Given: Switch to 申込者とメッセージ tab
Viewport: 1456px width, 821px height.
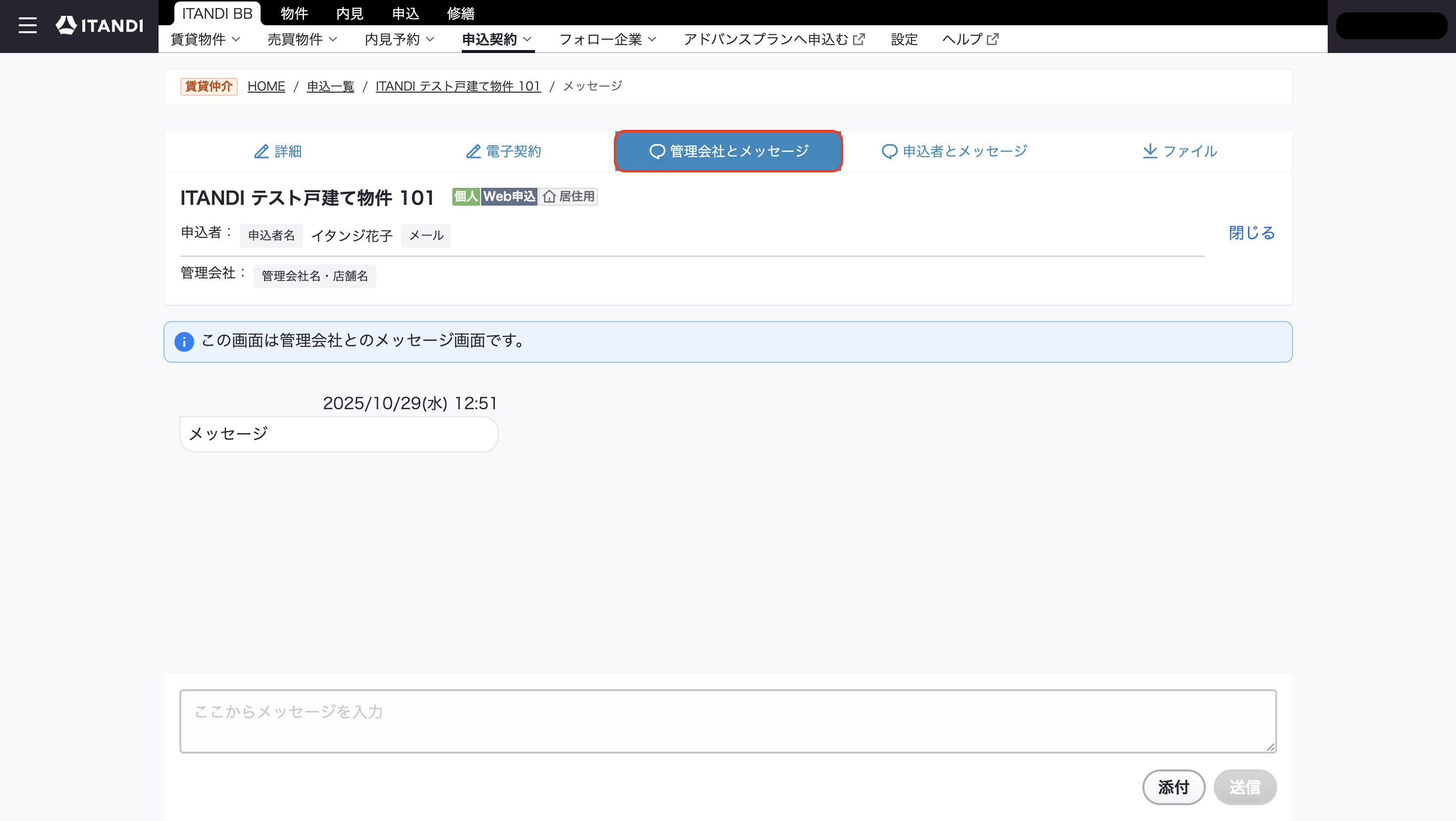Looking at the screenshot, I should (954, 152).
